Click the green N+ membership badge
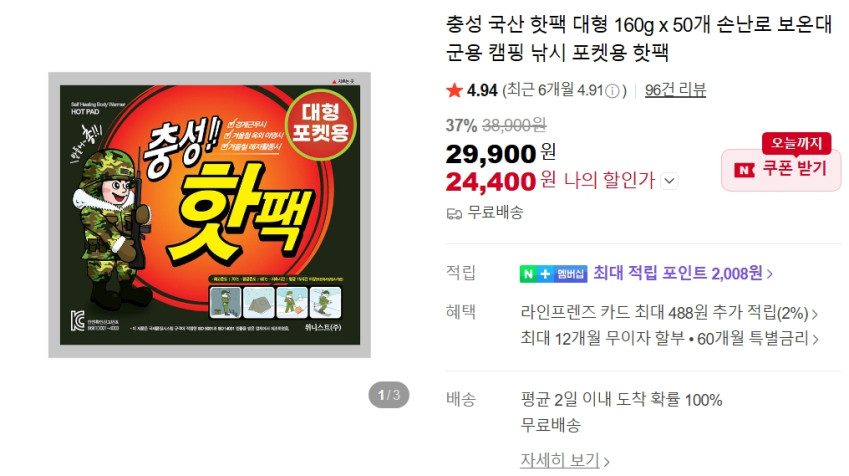 [537, 274]
